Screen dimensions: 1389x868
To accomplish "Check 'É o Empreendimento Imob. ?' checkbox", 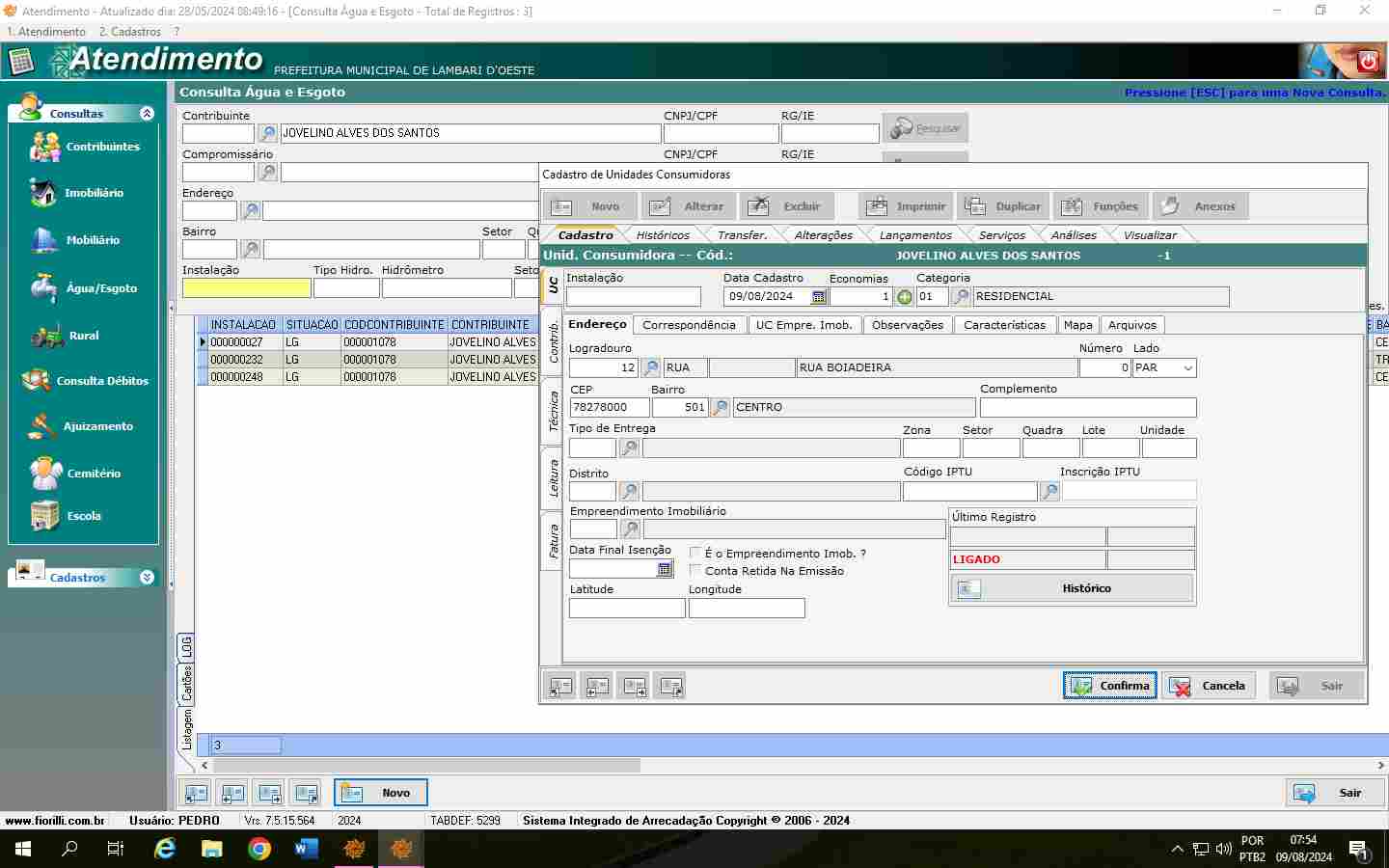I will pos(695,553).
